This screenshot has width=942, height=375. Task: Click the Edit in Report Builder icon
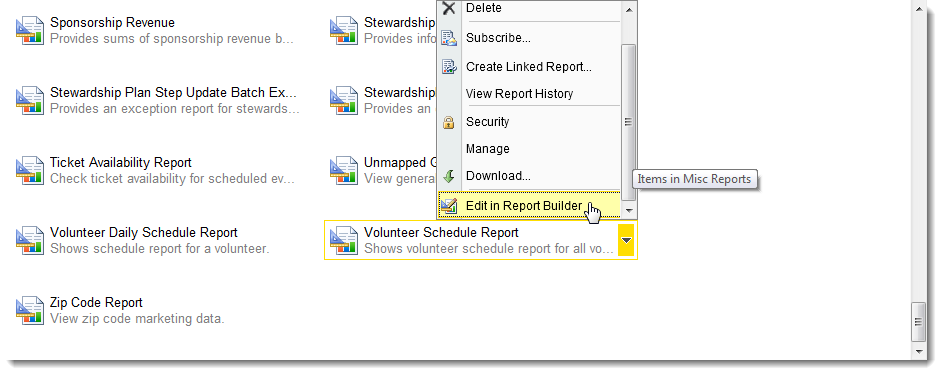[448, 206]
